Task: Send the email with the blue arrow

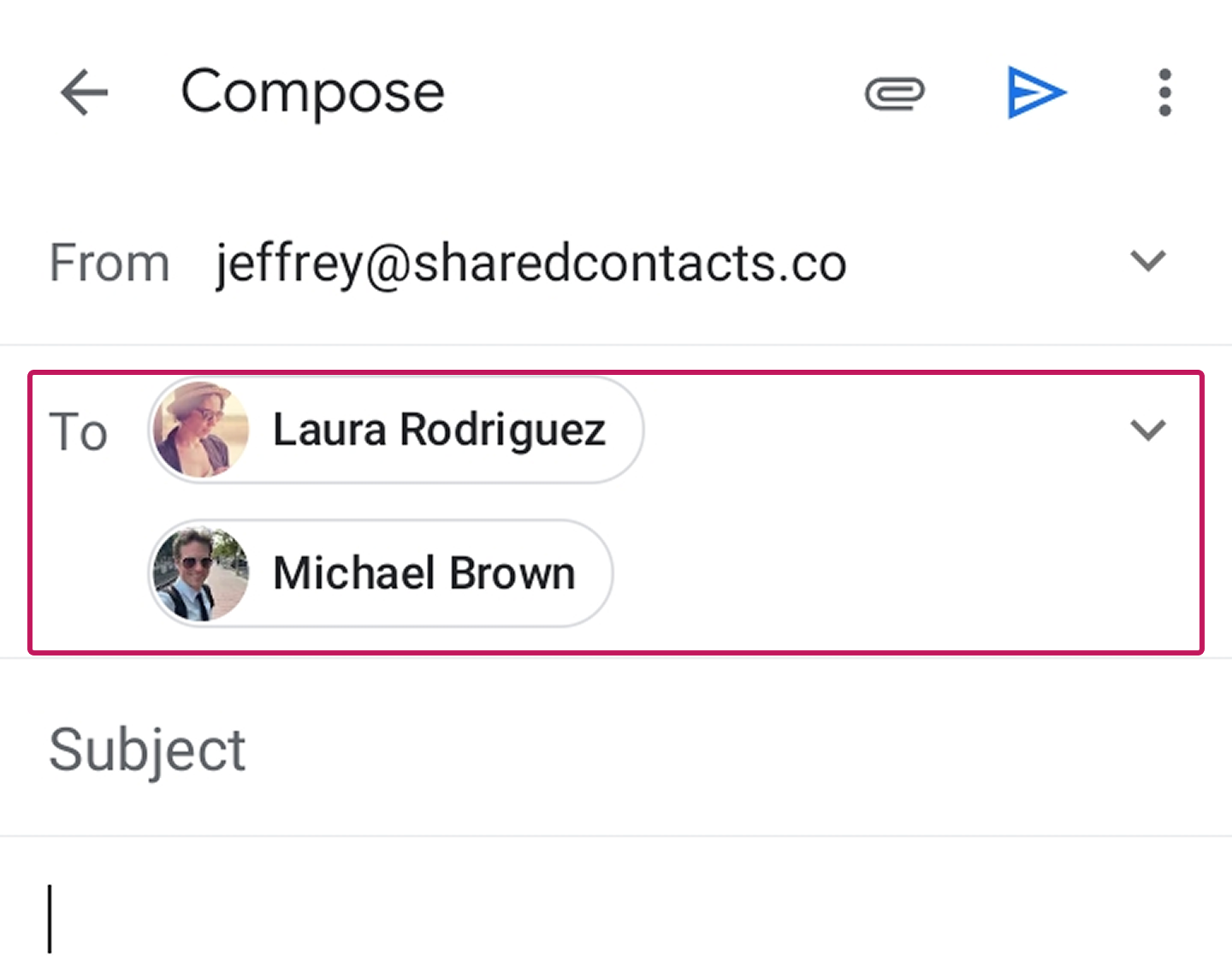Action: [1035, 92]
